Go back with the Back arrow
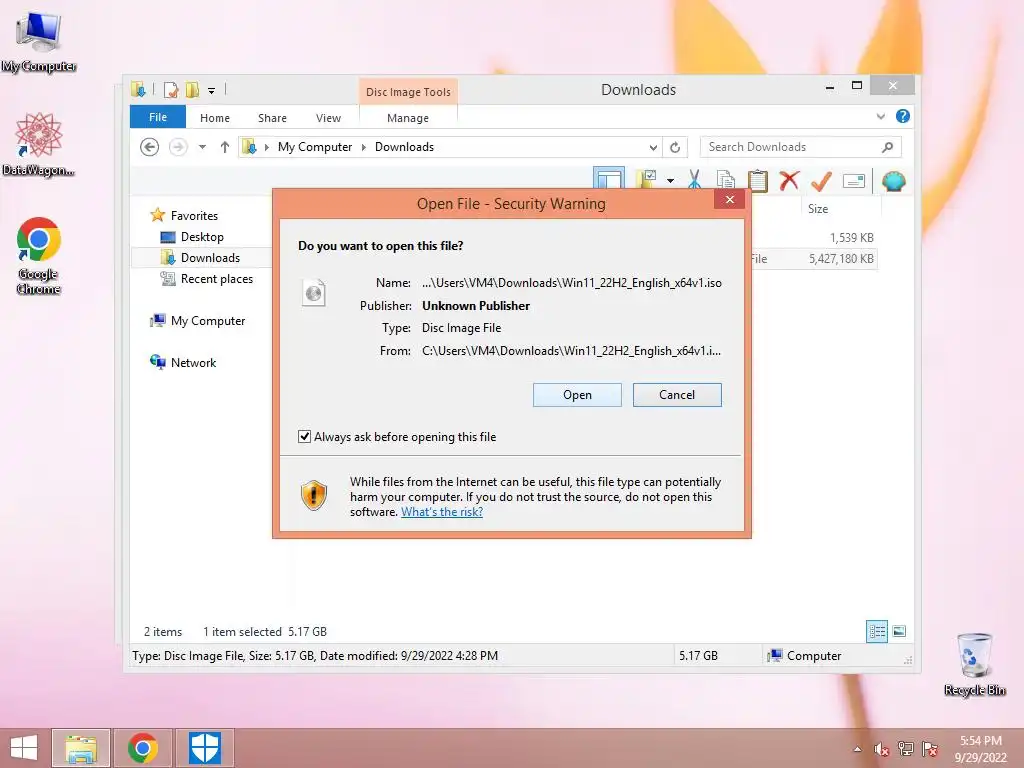The height and width of the screenshot is (768, 1024). pyautogui.click(x=150, y=147)
